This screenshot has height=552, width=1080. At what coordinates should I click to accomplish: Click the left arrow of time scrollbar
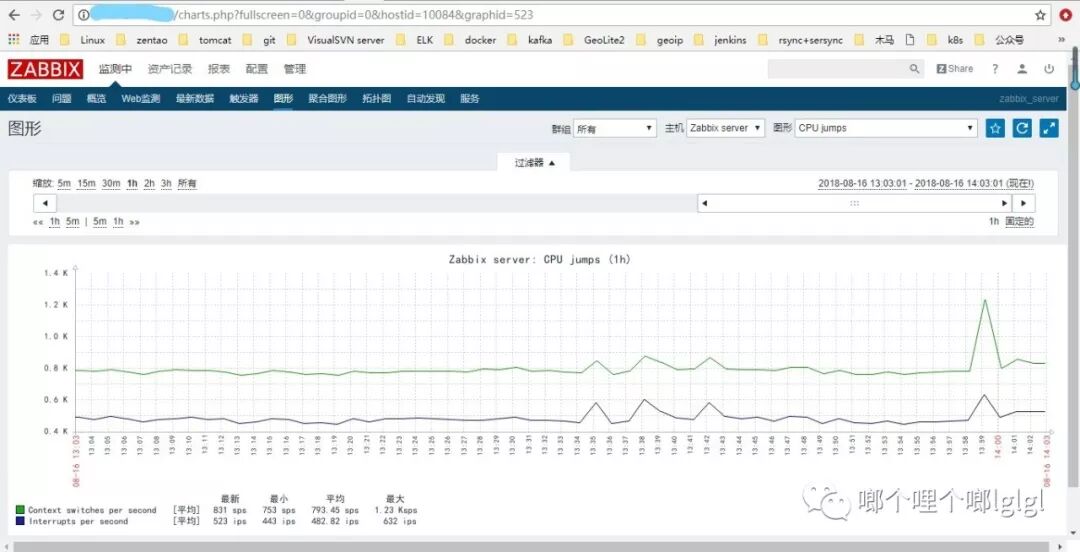click(45, 203)
